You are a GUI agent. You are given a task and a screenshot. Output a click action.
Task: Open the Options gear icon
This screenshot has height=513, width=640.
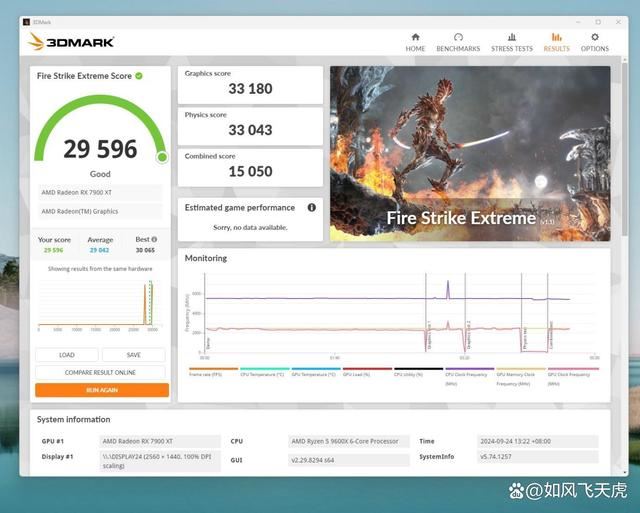(595, 37)
